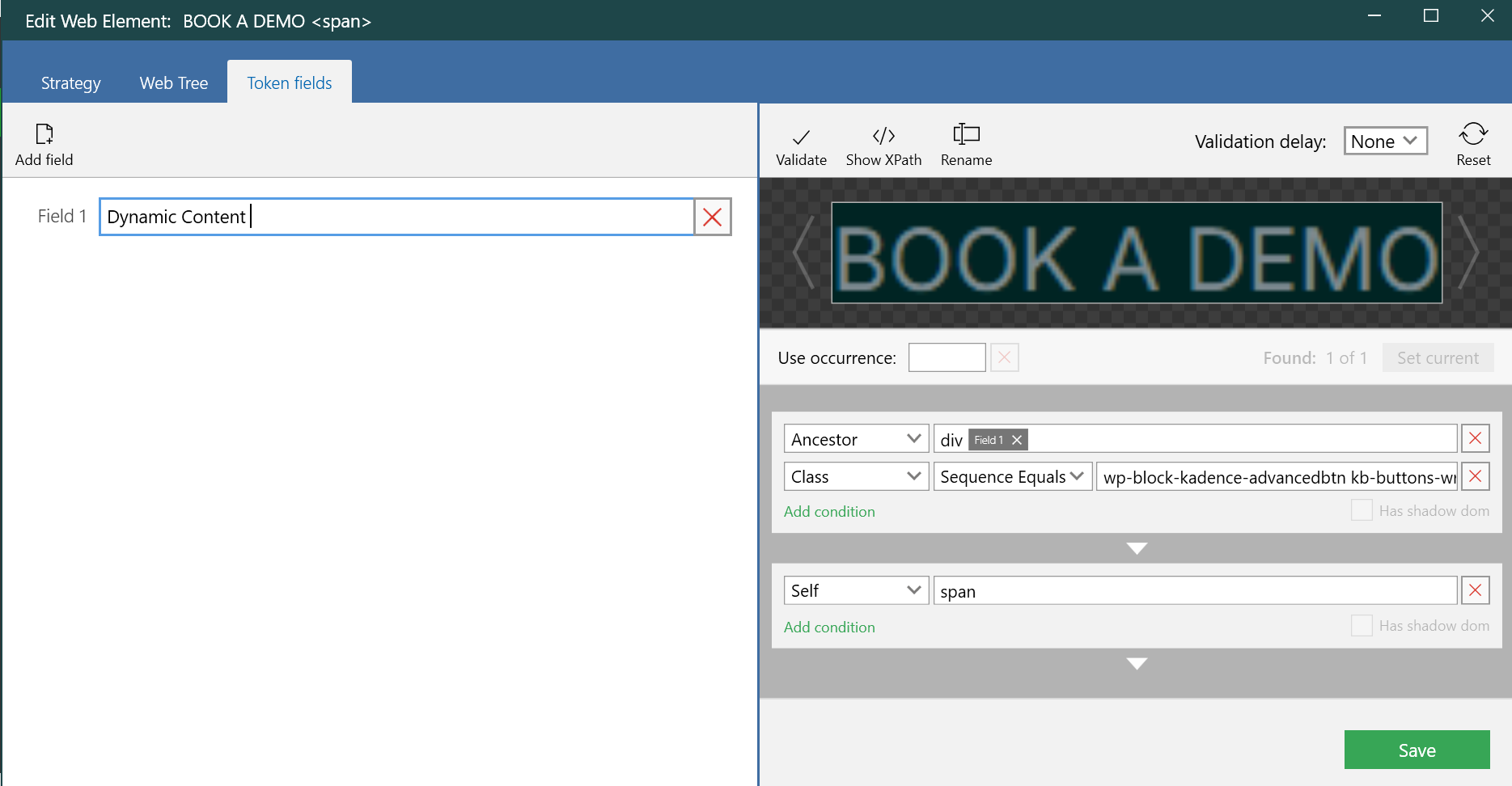Open the Ancestor relationship dropdown
The width and height of the screenshot is (1512, 786).
(x=856, y=439)
